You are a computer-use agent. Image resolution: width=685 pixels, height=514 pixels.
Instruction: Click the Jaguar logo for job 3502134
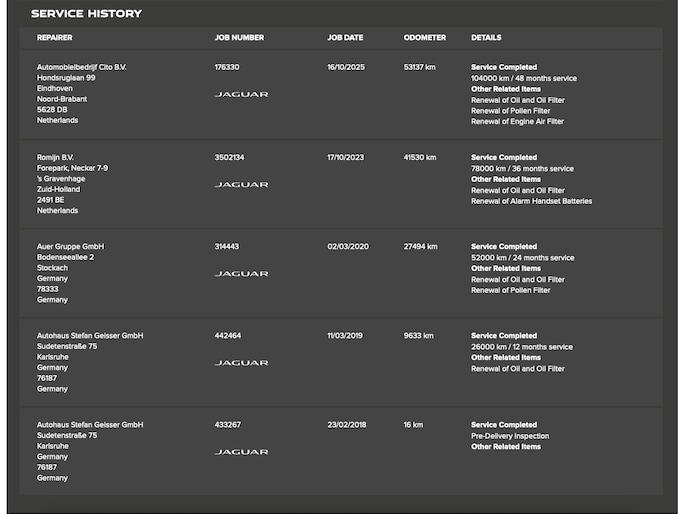tap(241, 185)
